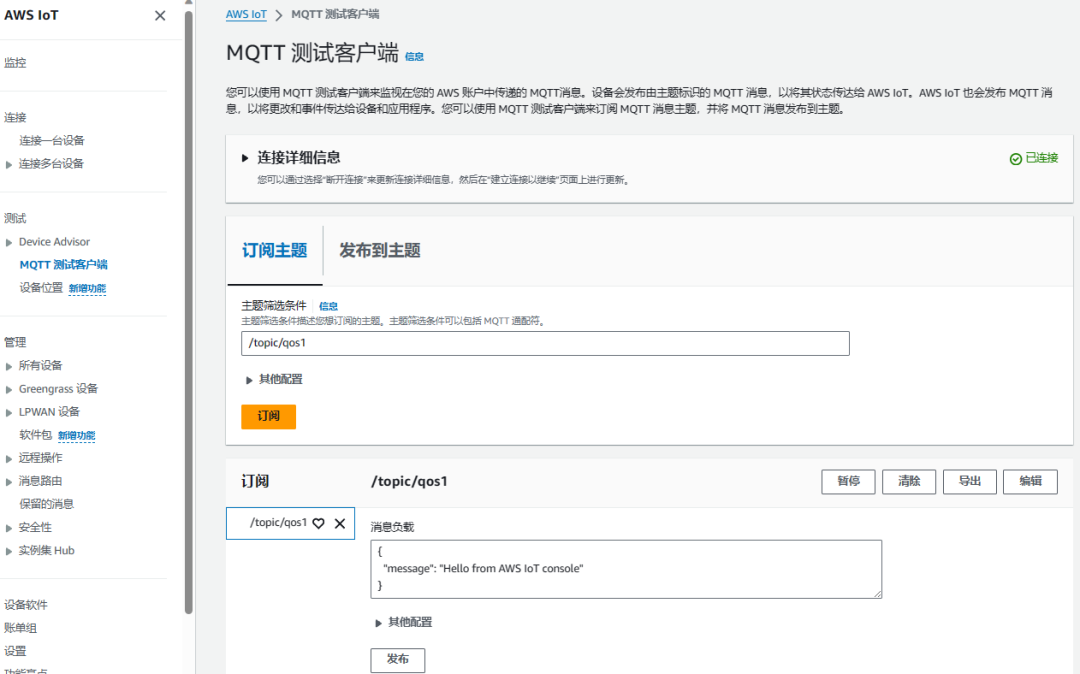Open 设备软件 in sidebar

(x=26, y=605)
